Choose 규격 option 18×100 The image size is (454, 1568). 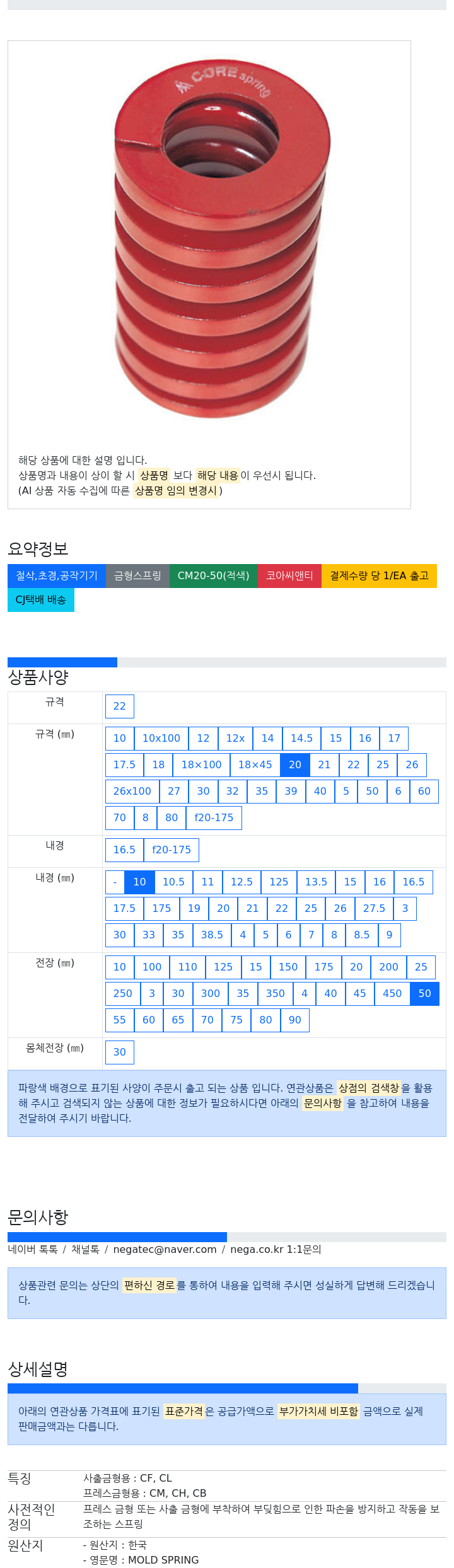tap(202, 765)
